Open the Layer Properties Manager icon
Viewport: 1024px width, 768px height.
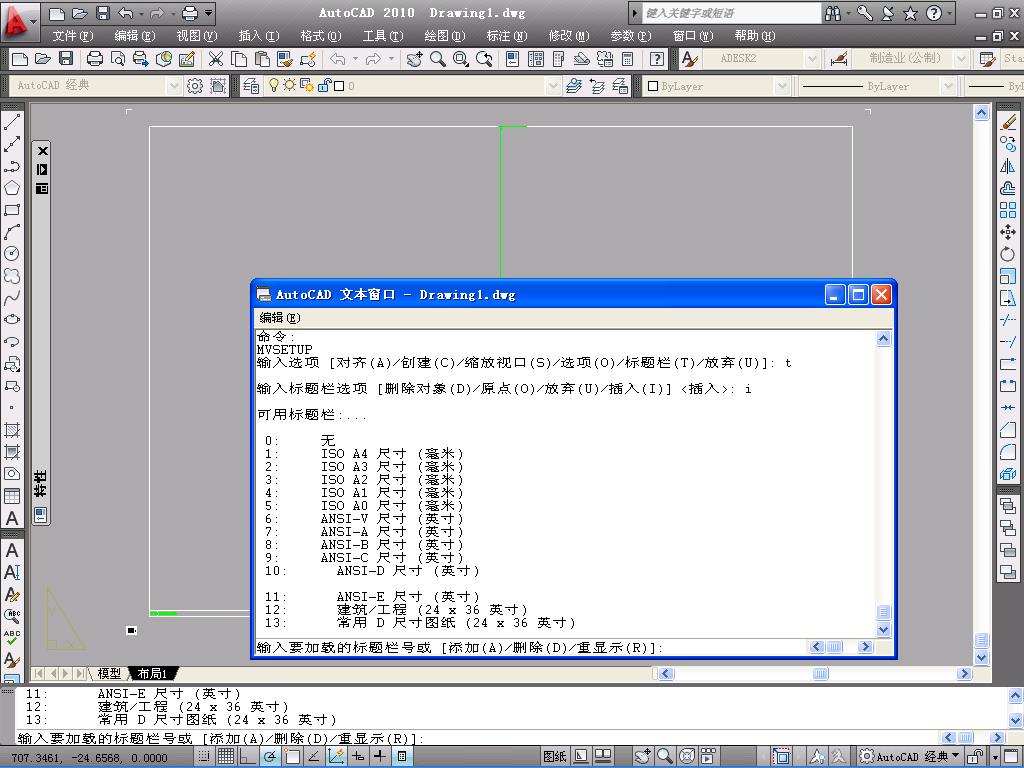click(x=251, y=86)
